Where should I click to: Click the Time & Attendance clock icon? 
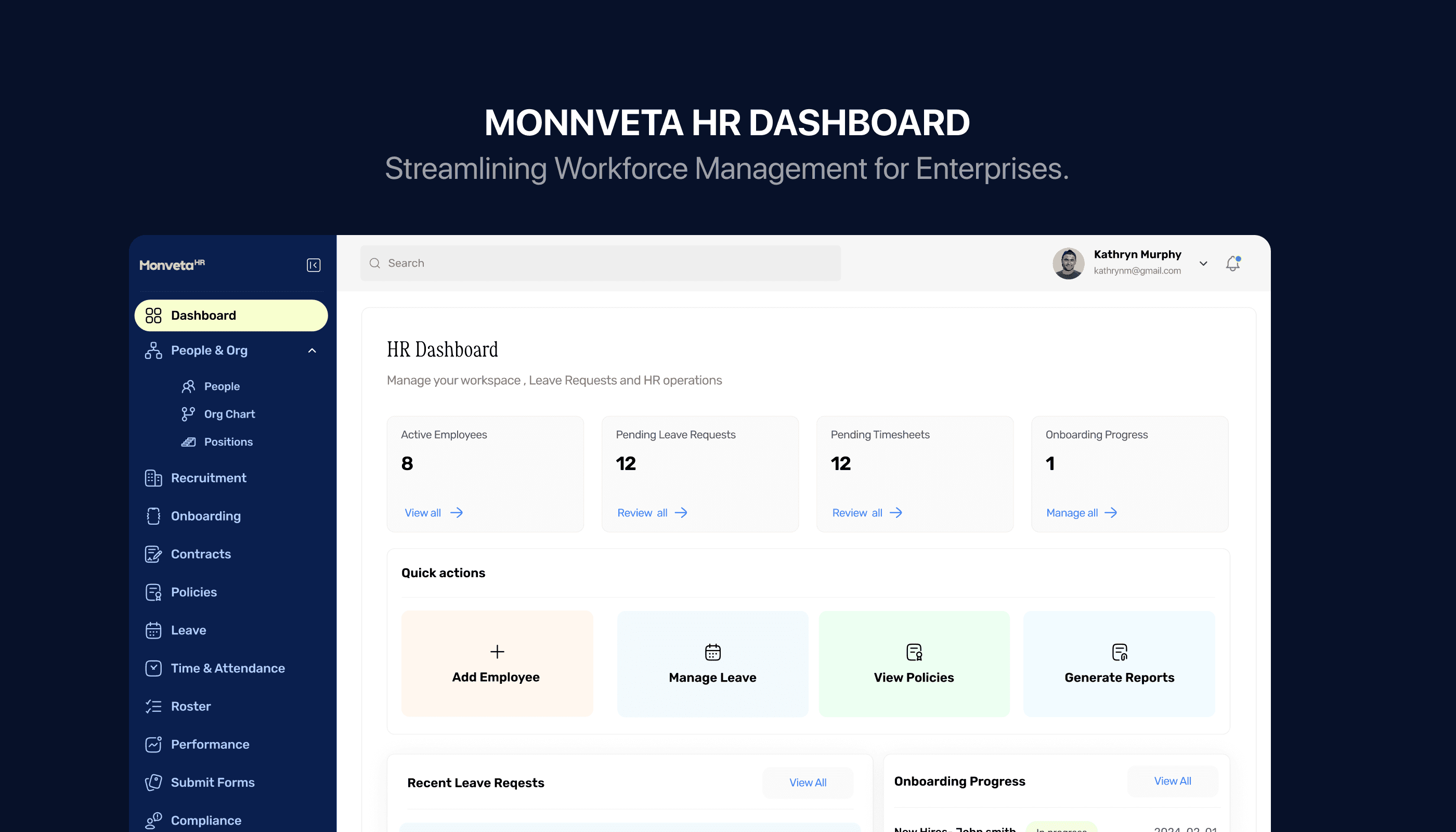(153, 668)
